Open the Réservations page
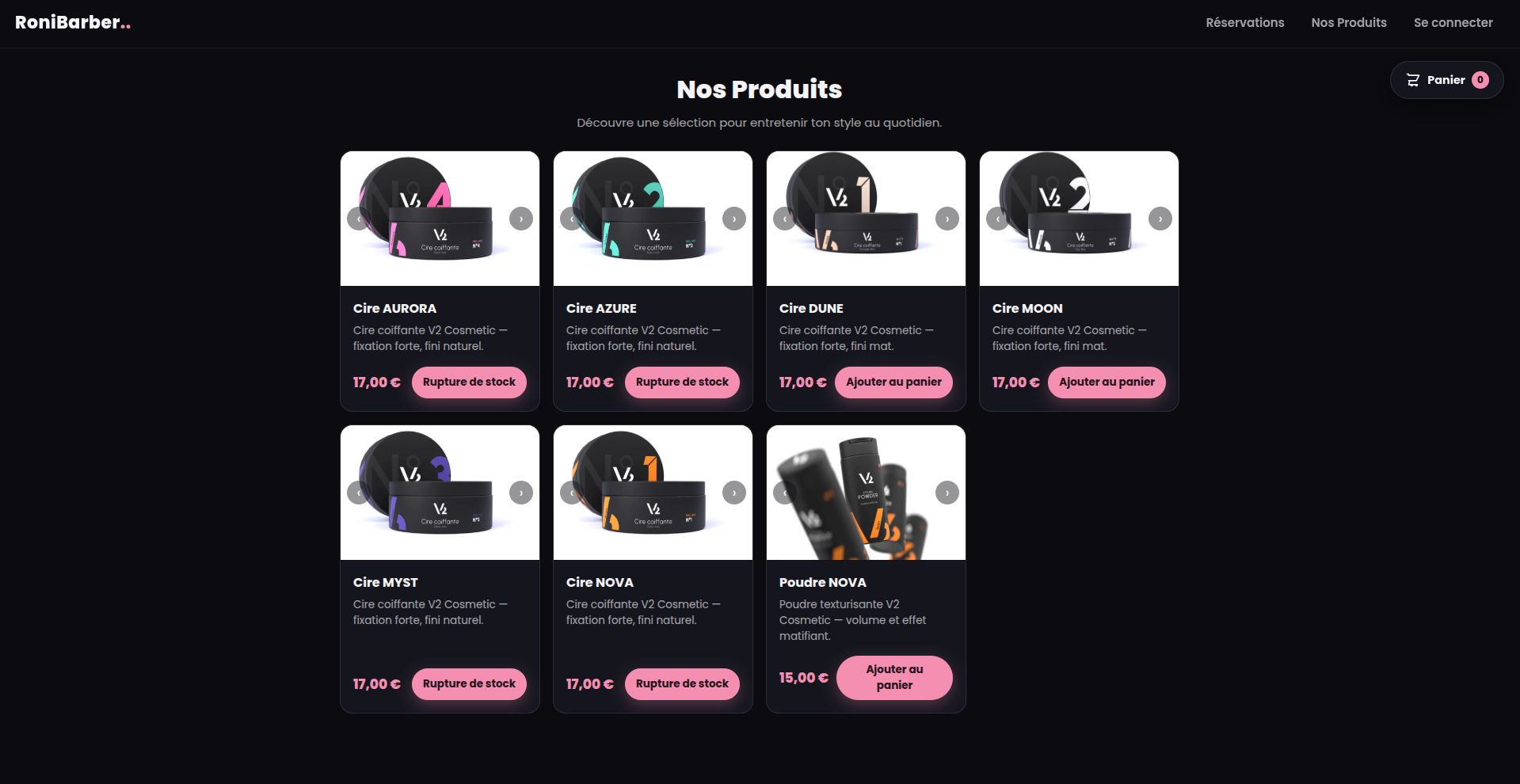Image resolution: width=1520 pixels, height=784 pixels. [1245, 23]
